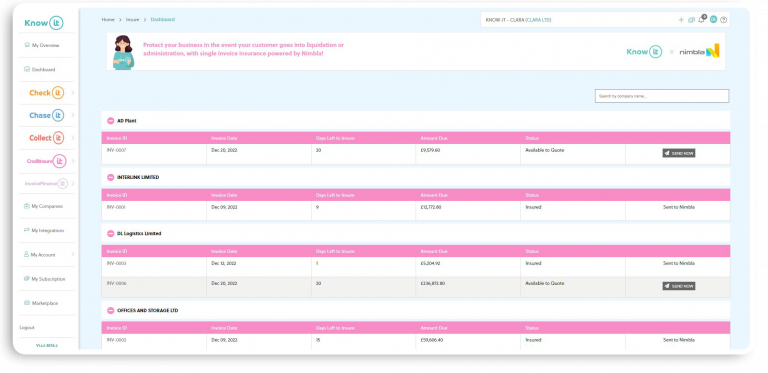The width and height of the screenshot is (768, 373).
Task: Open My Overview from the sidebar
Action: (x=42, y=45)
